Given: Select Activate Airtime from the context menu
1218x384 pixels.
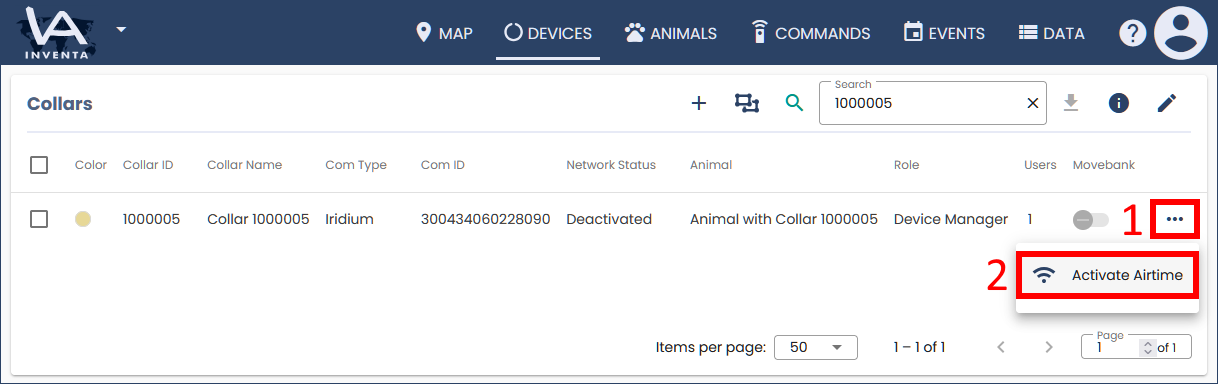Looking at the screenshot, I should [x=1107, y=275].
